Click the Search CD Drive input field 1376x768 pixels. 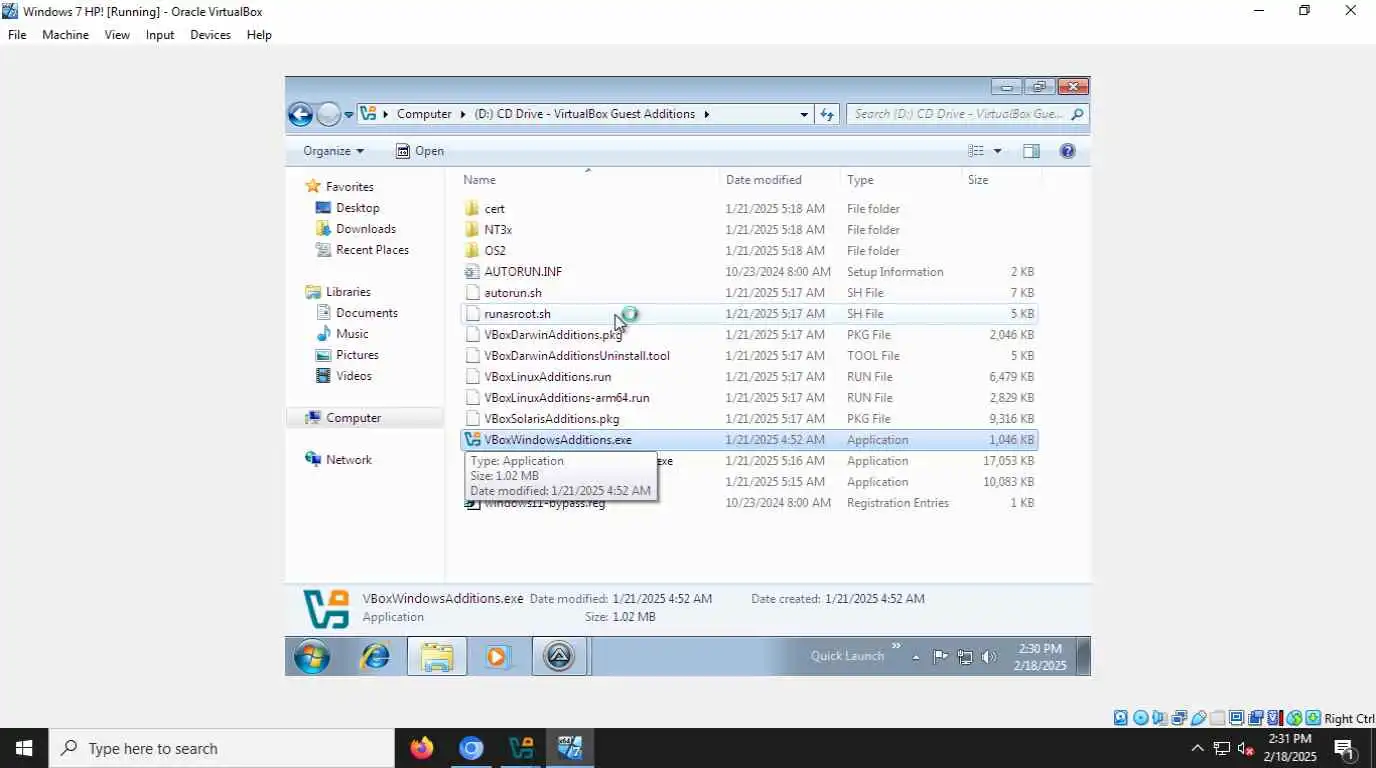point(967,114)
